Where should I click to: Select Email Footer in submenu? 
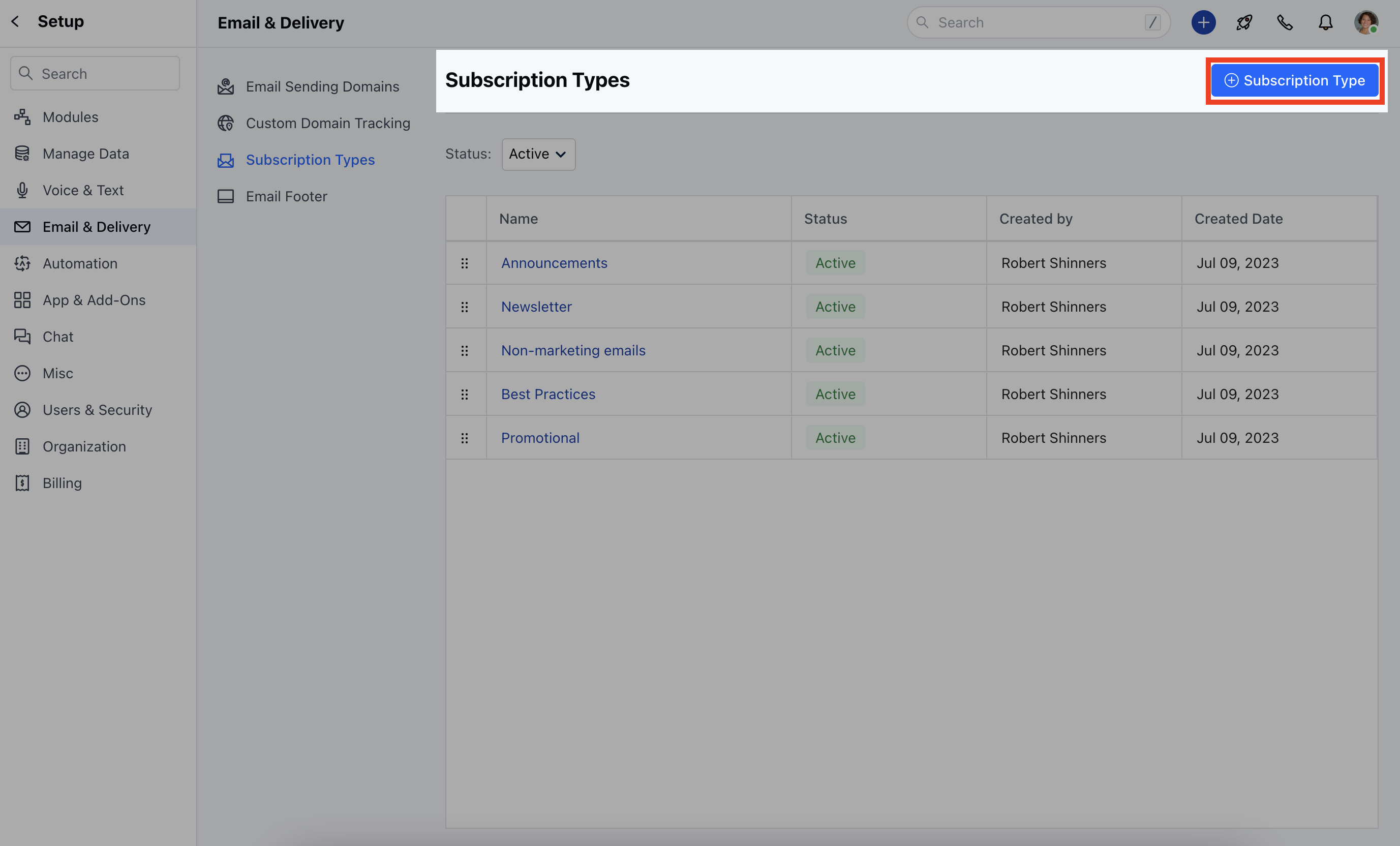coord(286,197)
